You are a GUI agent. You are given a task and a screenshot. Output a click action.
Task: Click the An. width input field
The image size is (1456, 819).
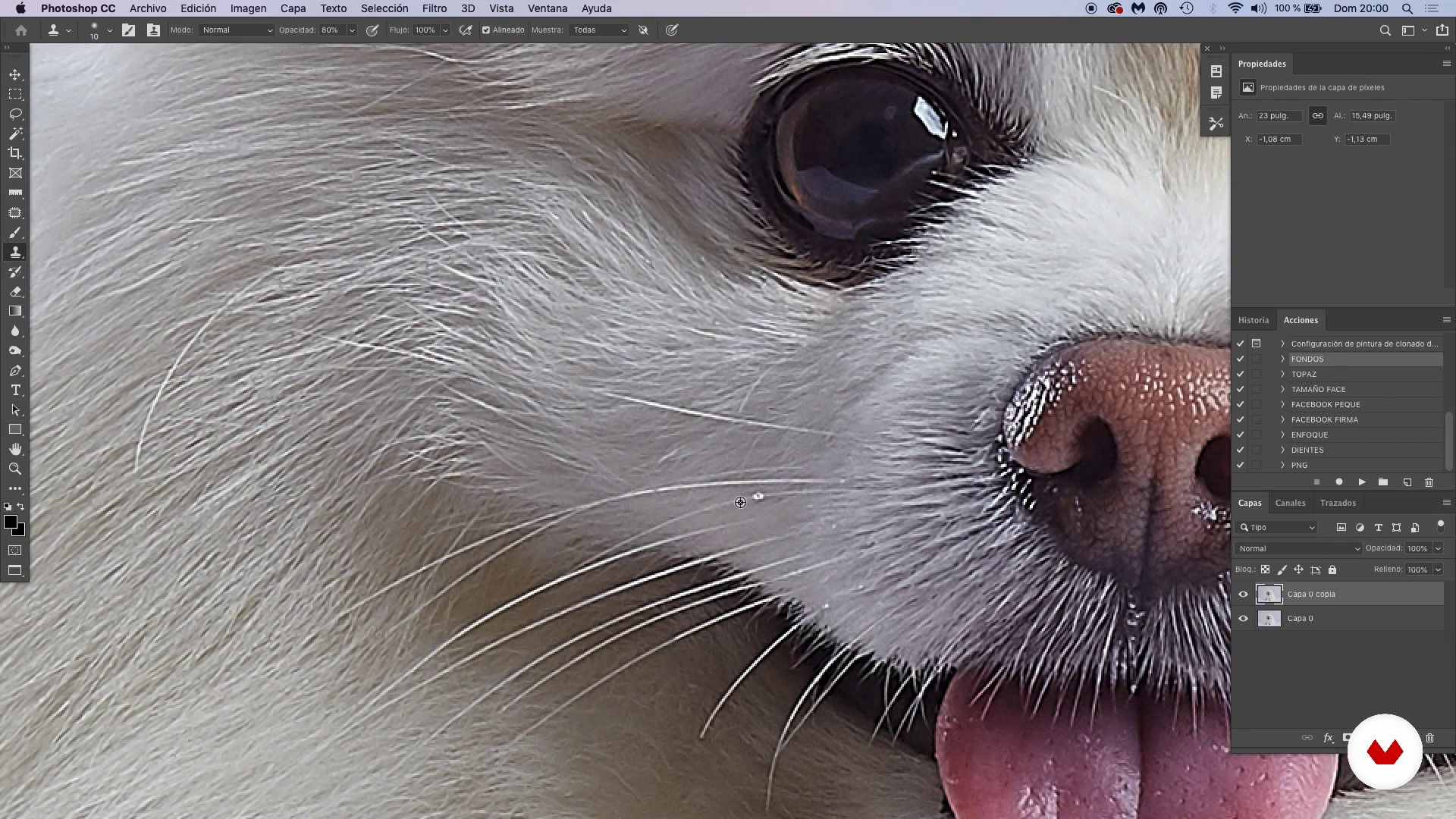pos(1279,116)
